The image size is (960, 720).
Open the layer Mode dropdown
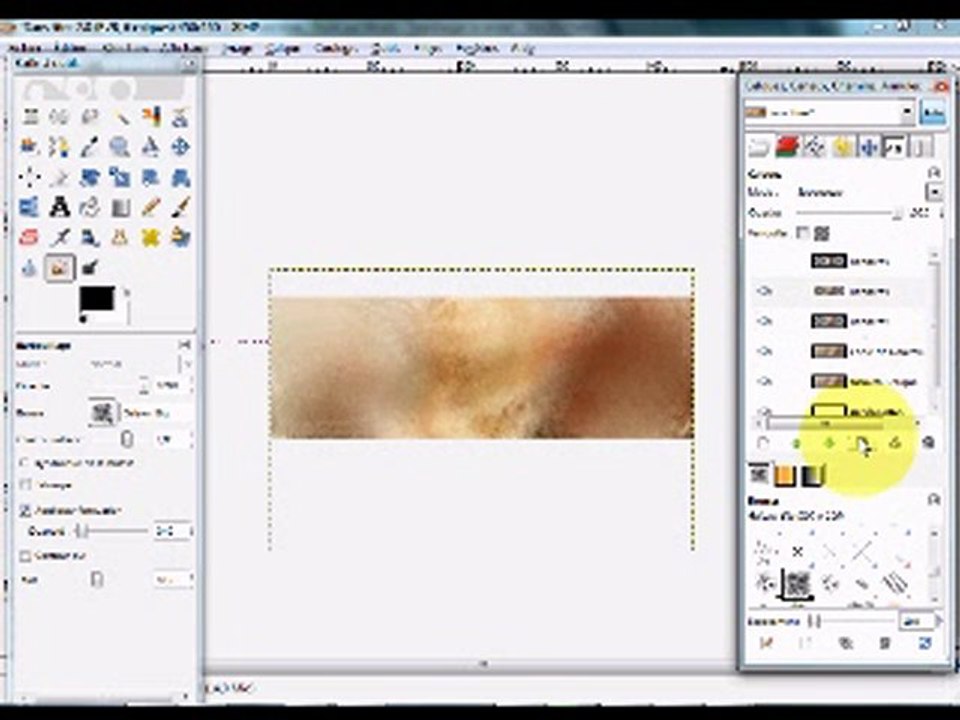coord(869,192)
